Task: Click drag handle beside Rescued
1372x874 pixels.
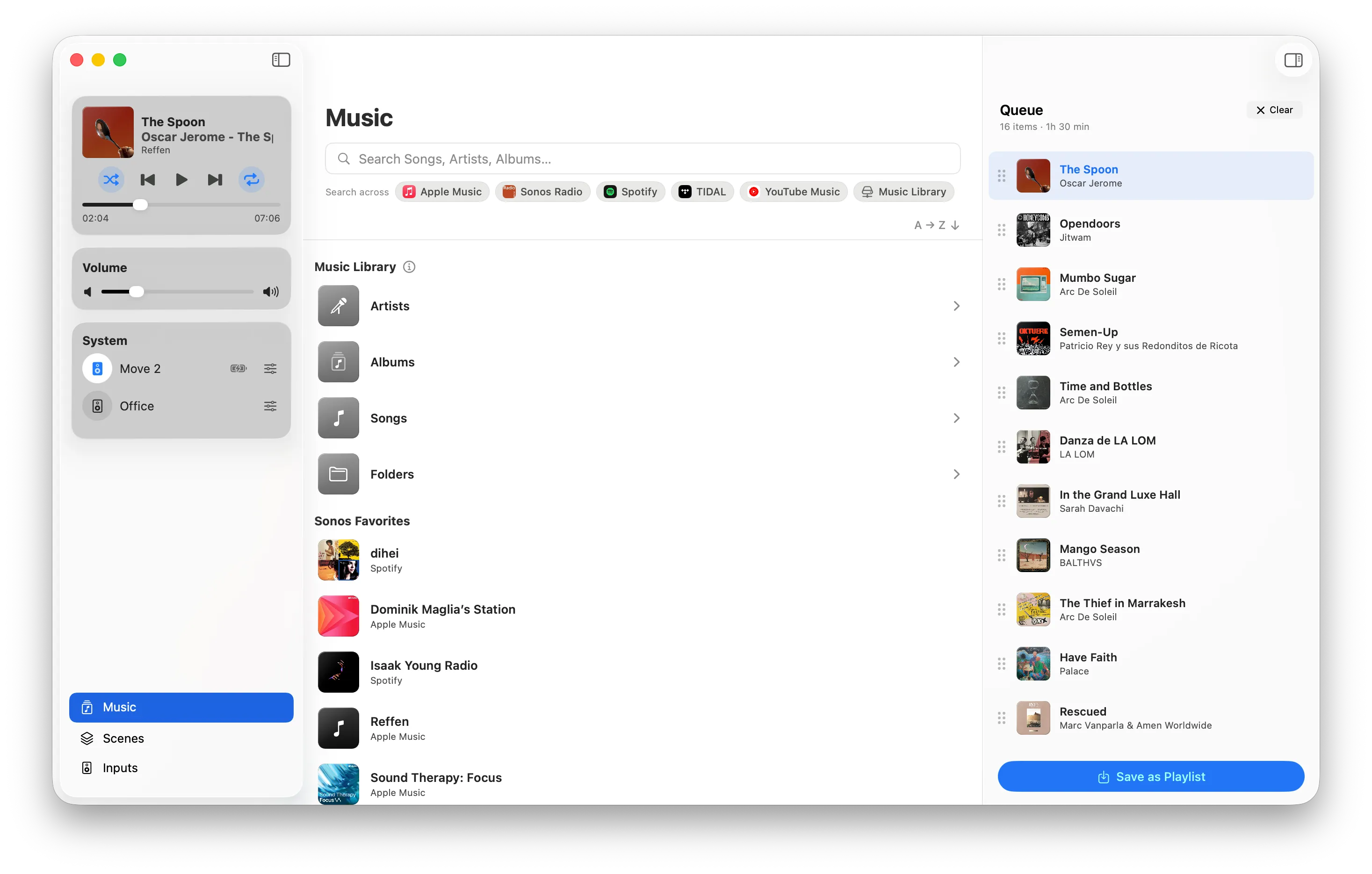Action: 1002,718
